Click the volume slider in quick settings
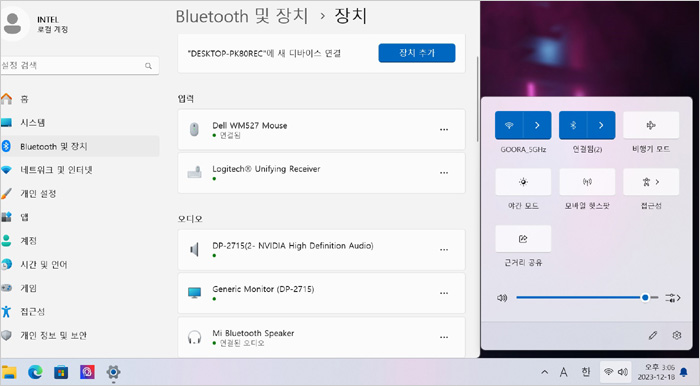 coord(587,297)
